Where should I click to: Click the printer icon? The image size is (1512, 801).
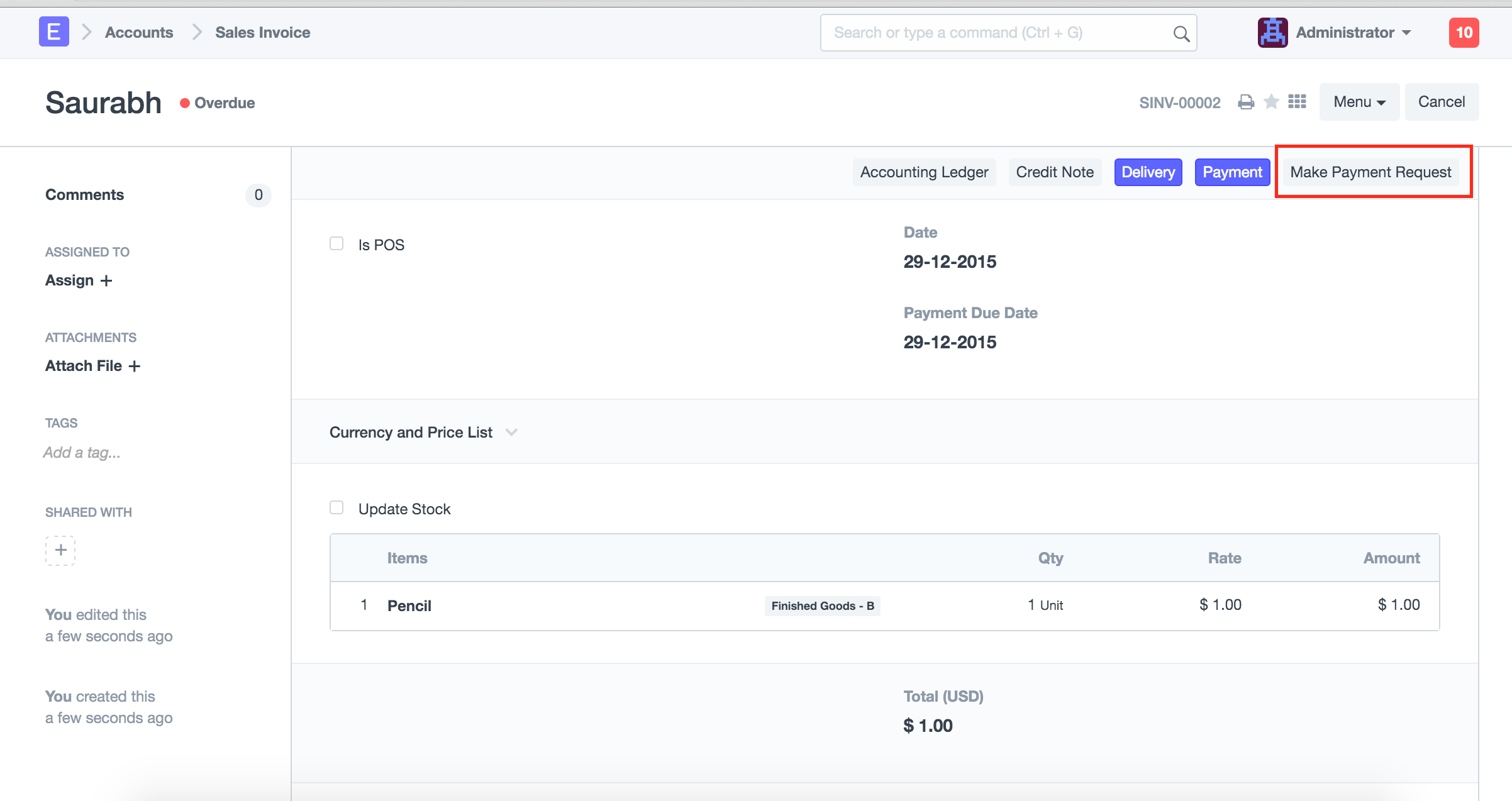(1245, 102)
